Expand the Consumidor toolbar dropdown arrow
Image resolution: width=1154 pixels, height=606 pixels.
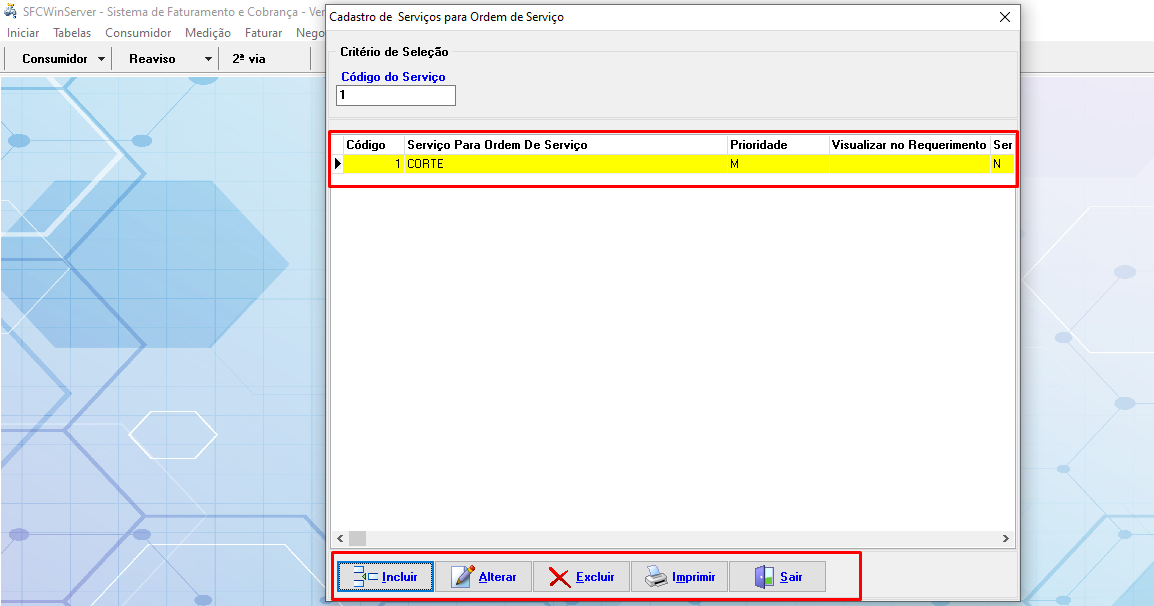[x=102, y=59]
